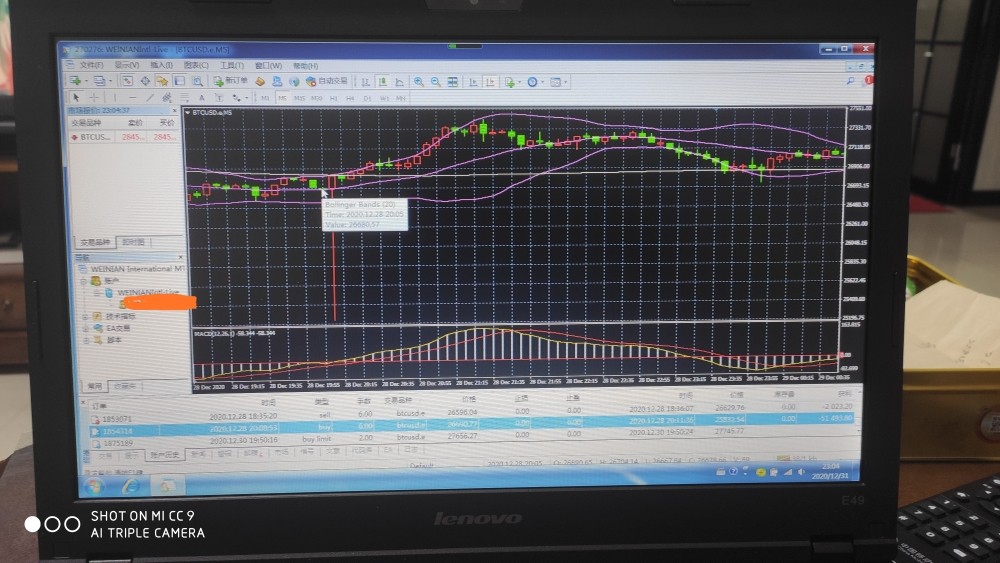Select the BTCUS symbol row in Market Watch
Image resolution: width=1000 pixels, height=563 pixels.
[124, 136]
